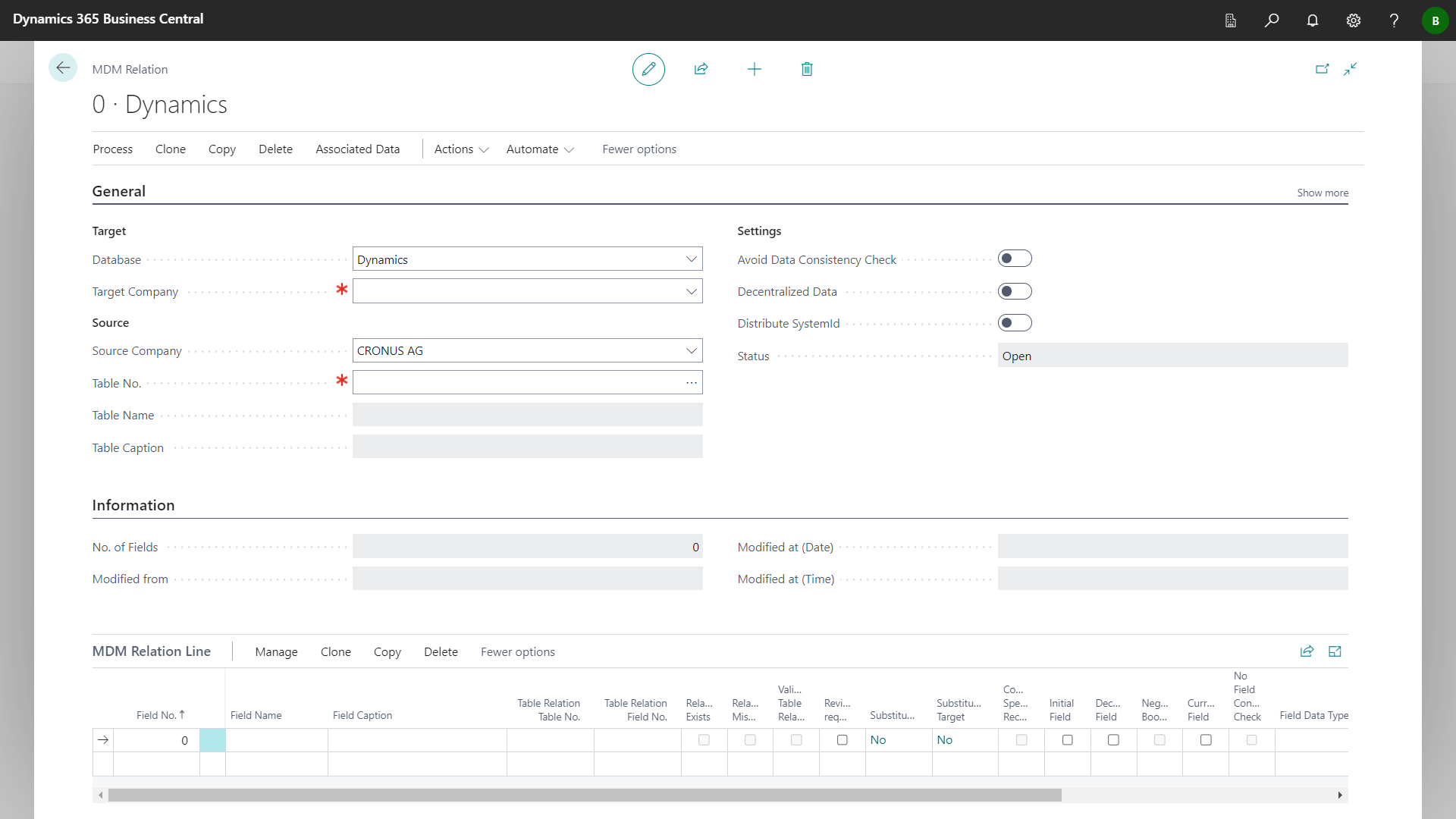The width and height of the screenshot is (1456, 819).
Task: Toggle Decentralized Data switch
Action: (x=1015, y=291)
